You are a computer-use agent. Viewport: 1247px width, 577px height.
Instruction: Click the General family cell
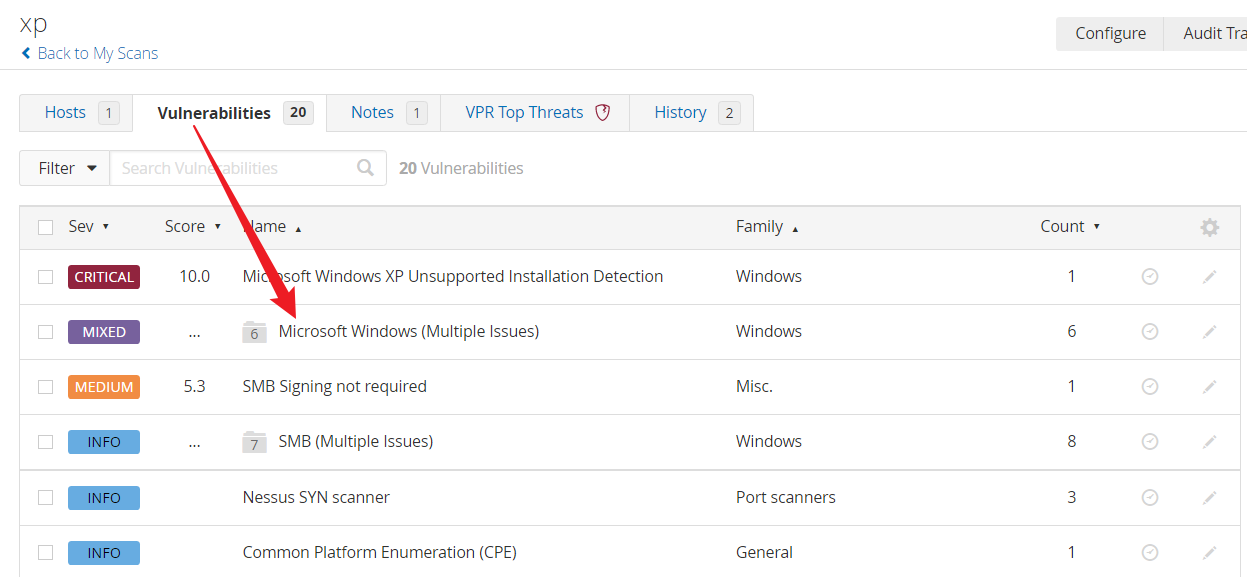click(764, 552)
